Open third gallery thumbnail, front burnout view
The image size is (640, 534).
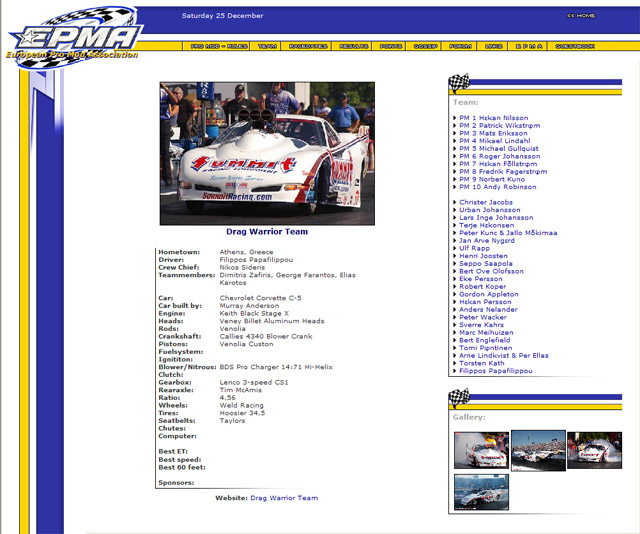[x=595, y=450]
